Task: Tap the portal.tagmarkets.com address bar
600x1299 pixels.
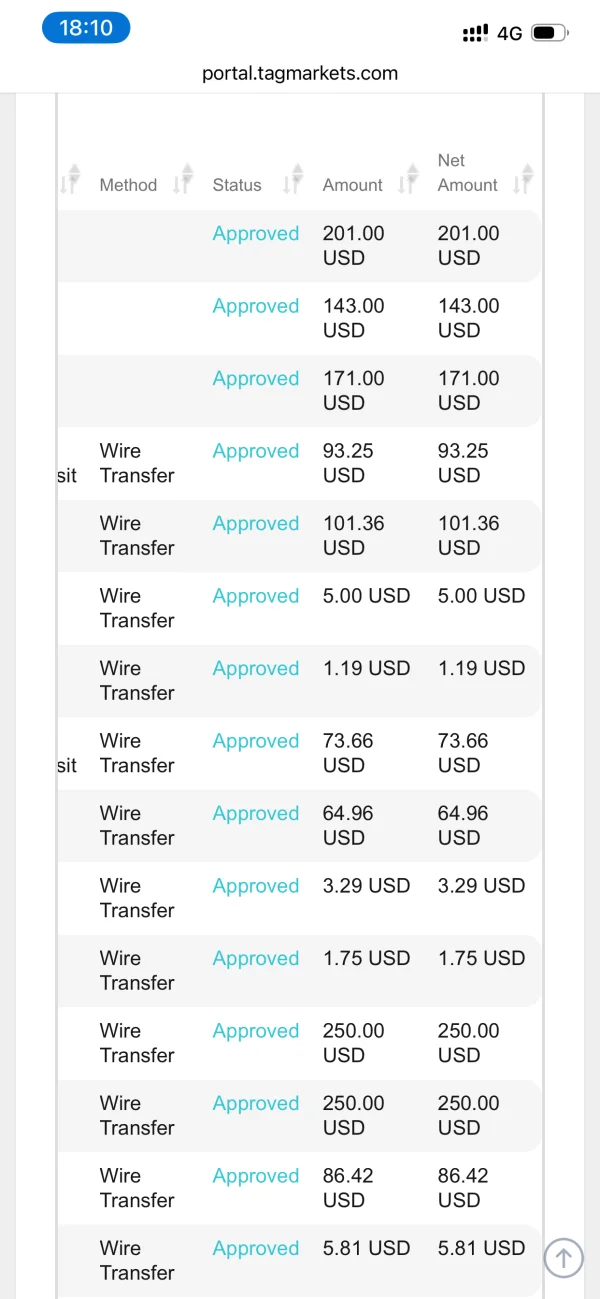Action: (300, 73)
